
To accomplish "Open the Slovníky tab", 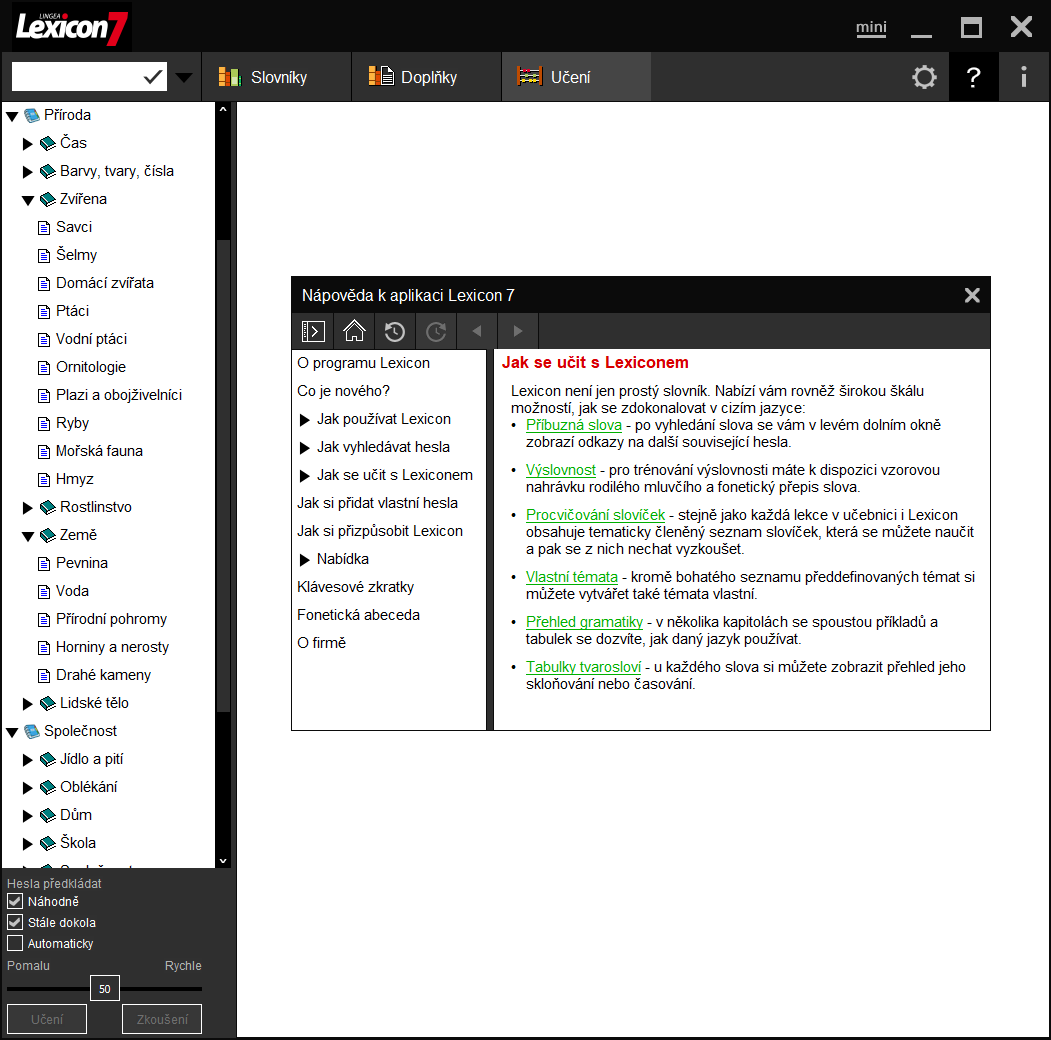I will point(277,77).
